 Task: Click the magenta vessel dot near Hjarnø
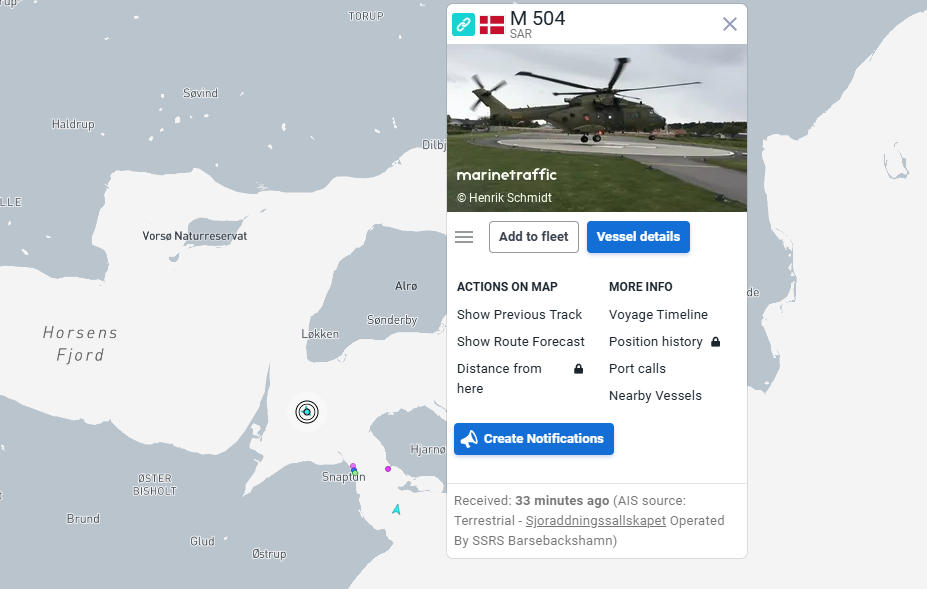pos(388,469)
